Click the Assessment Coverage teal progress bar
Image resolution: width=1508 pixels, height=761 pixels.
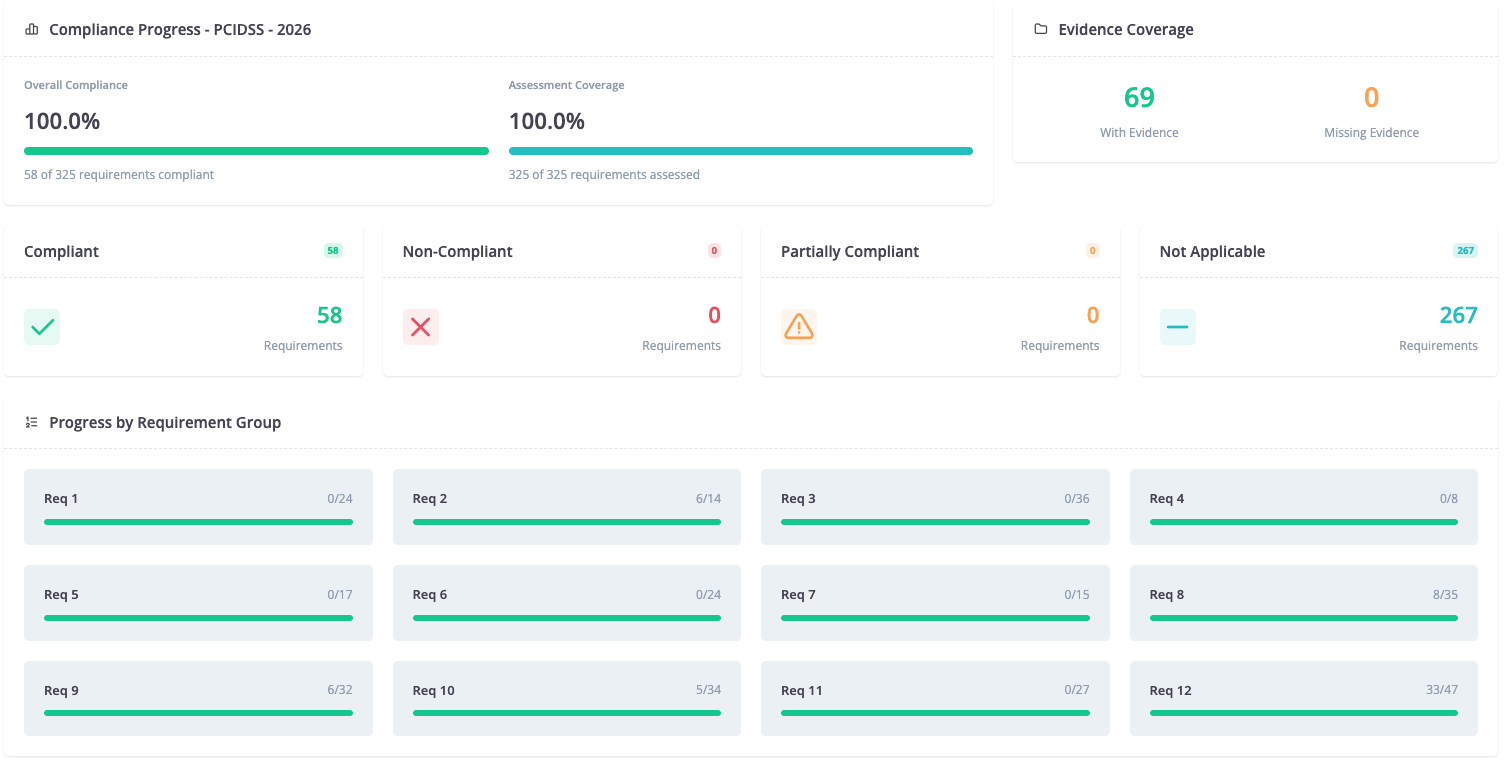tap(741, 151)
